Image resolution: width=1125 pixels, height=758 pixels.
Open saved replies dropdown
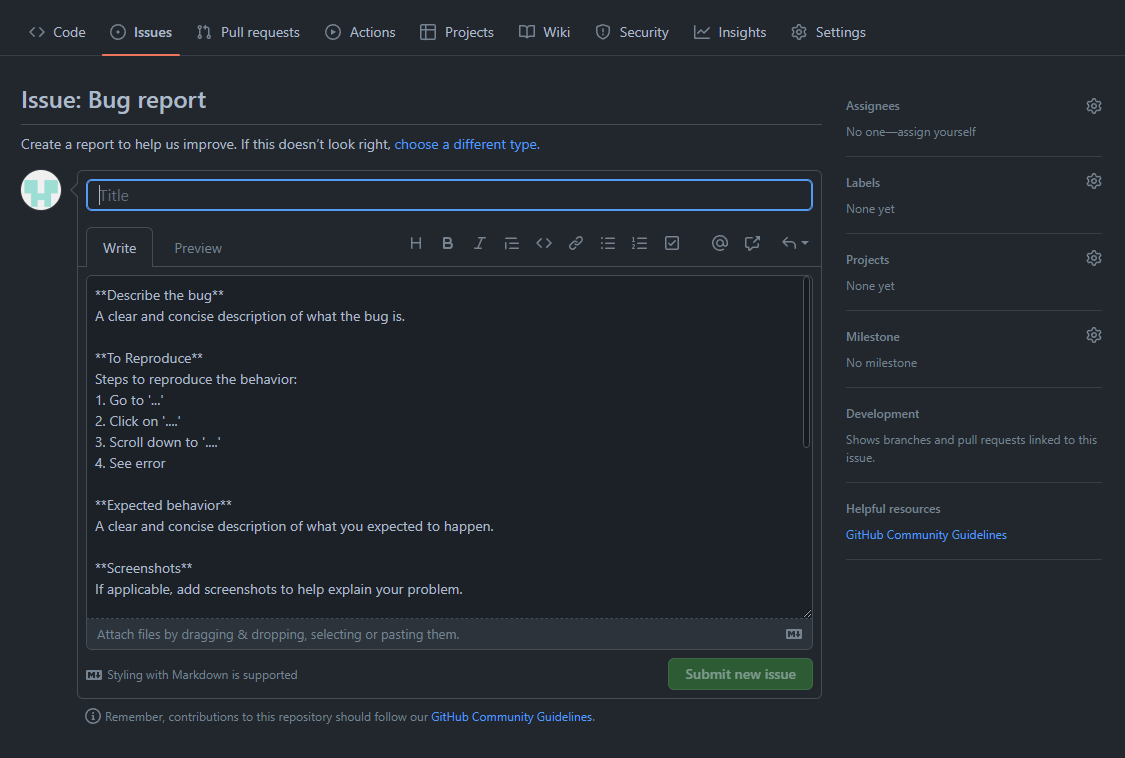tap(795, 243)
